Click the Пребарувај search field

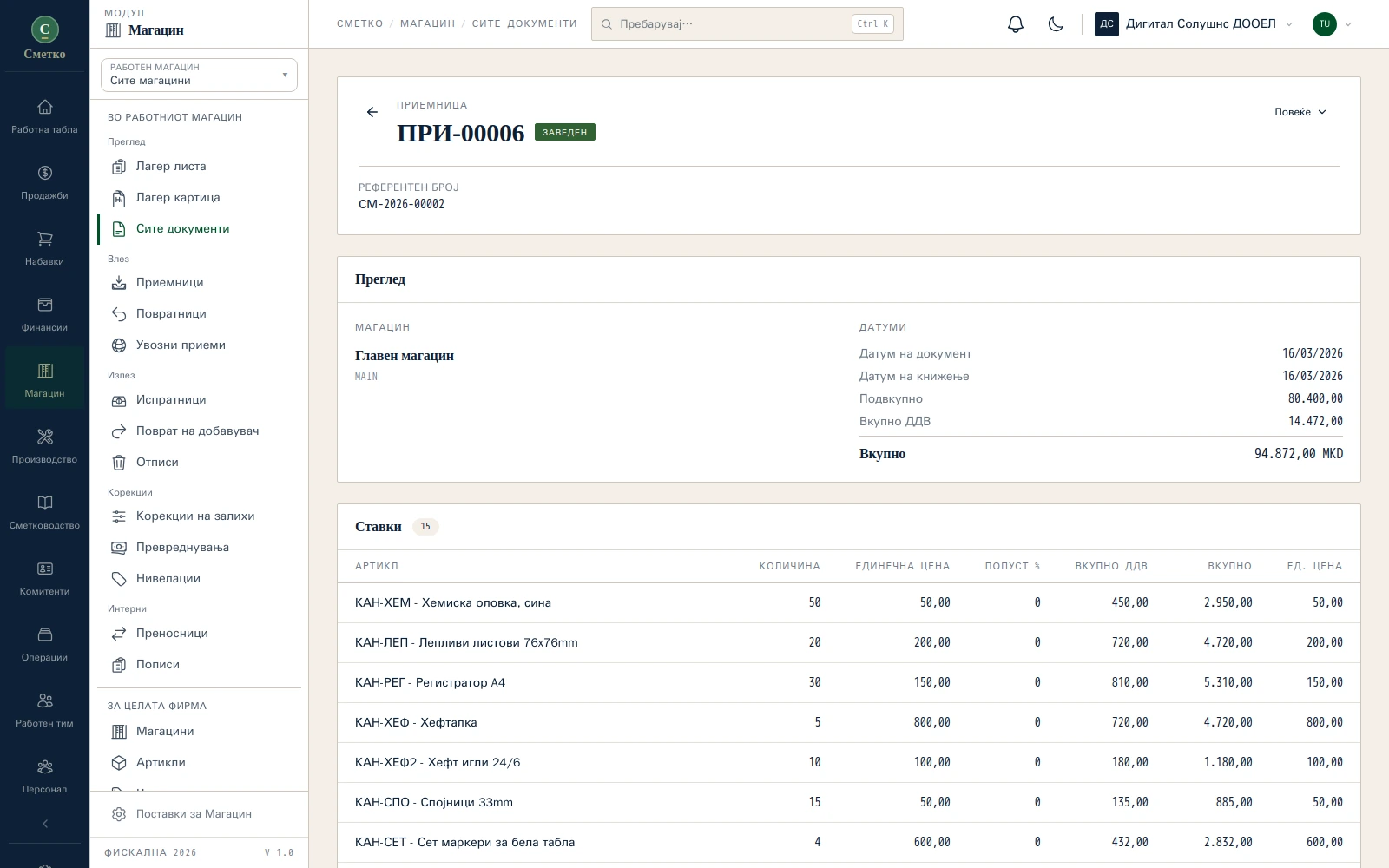[747, 24]
